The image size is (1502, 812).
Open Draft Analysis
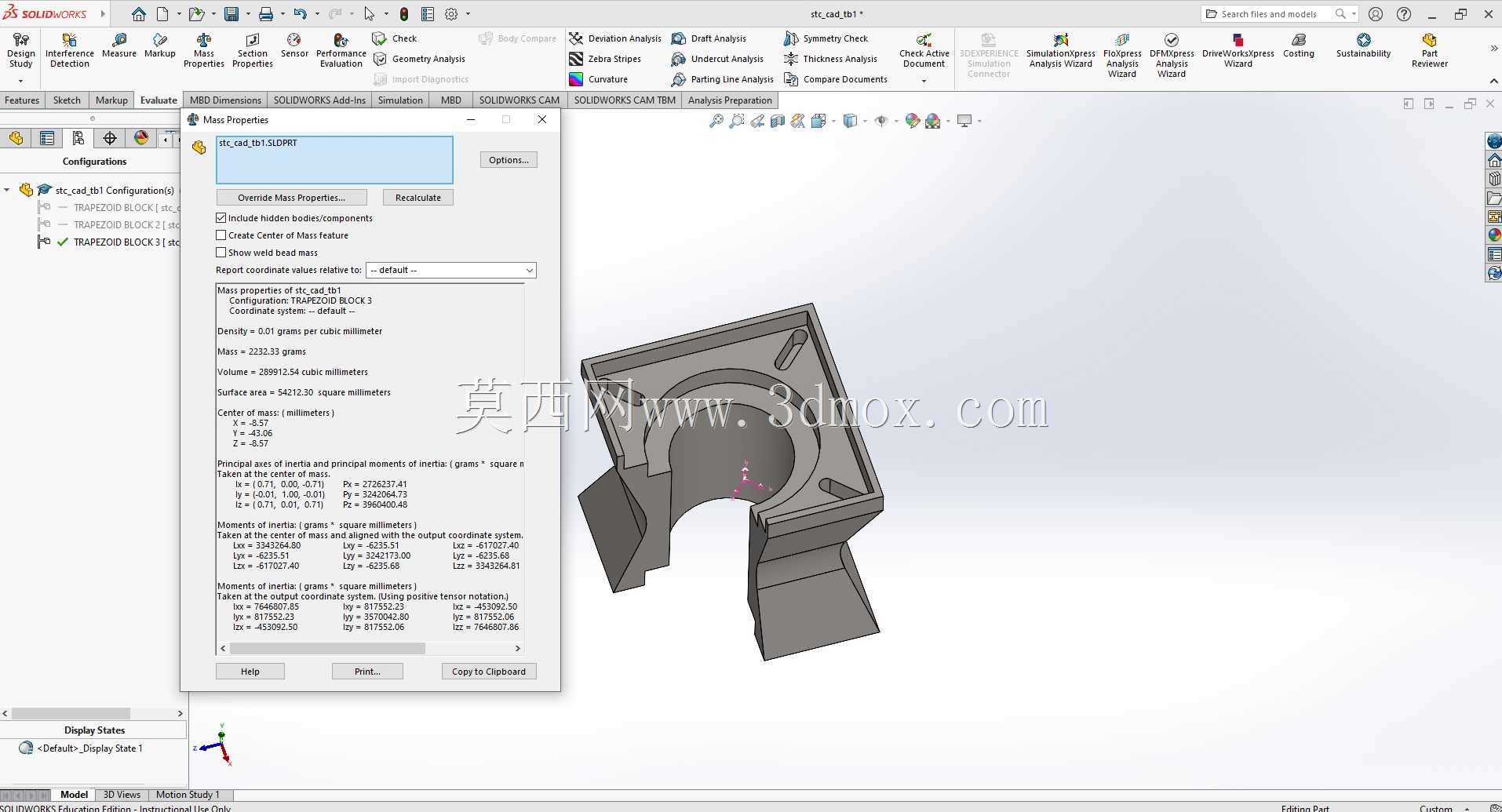tap(709, 38)
